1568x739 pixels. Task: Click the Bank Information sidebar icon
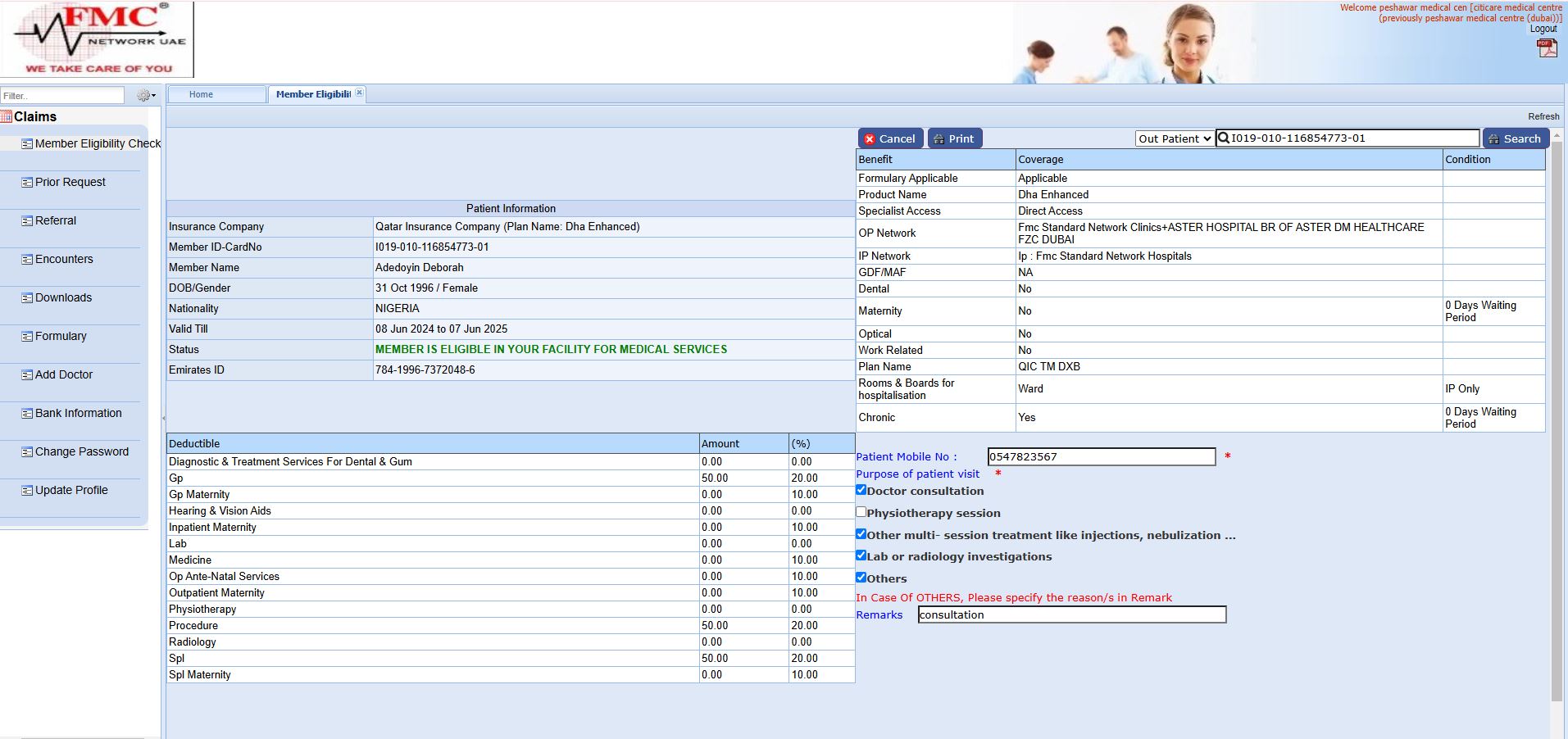(27, 414)
